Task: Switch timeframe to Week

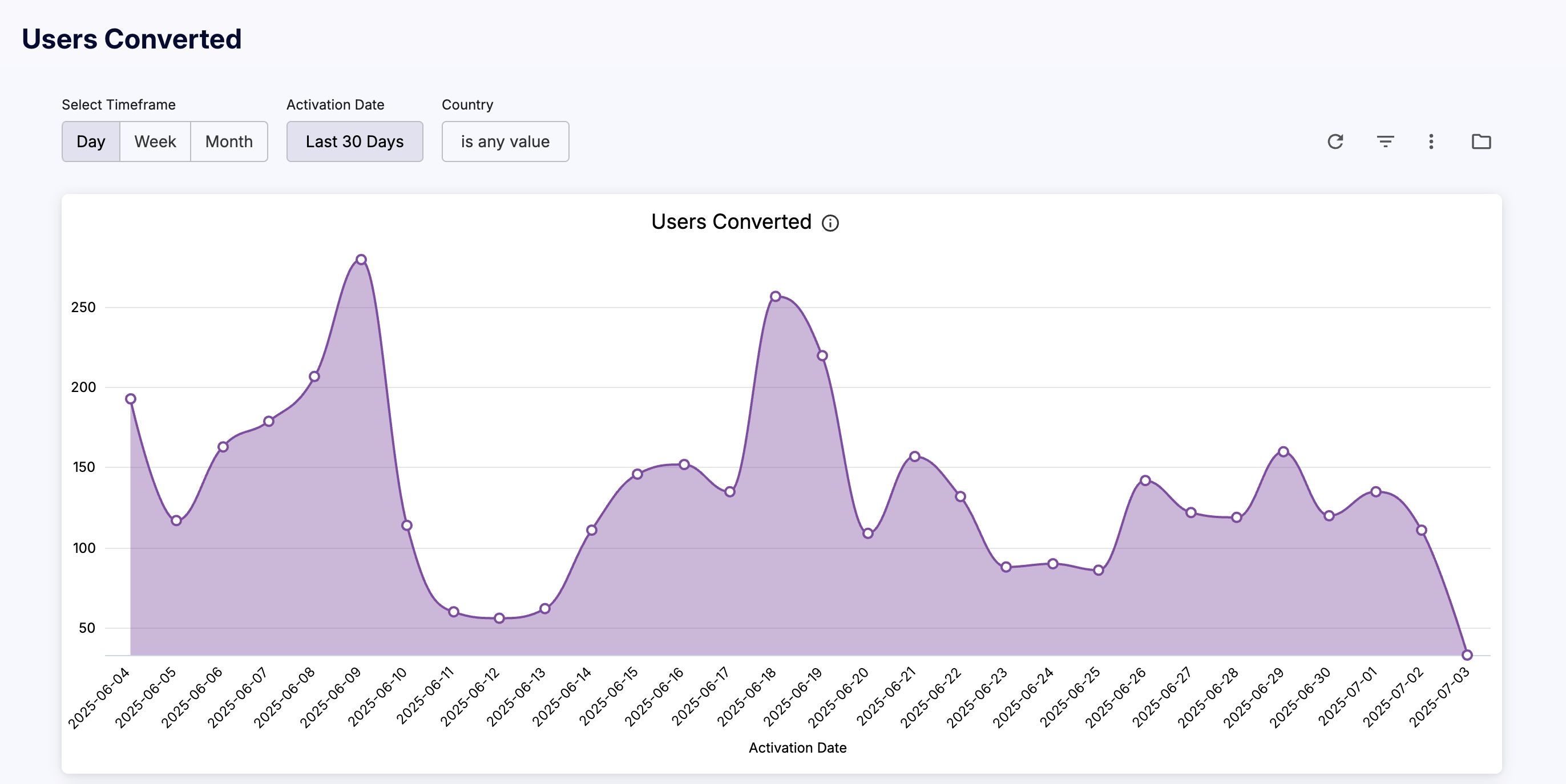Action: point(155,142)
